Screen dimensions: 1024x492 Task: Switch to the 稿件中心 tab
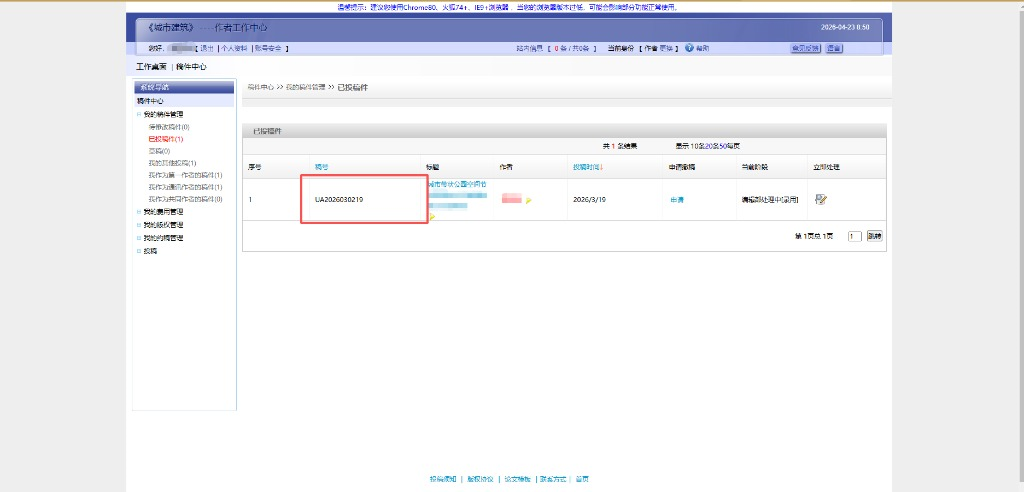pos(191,67)
